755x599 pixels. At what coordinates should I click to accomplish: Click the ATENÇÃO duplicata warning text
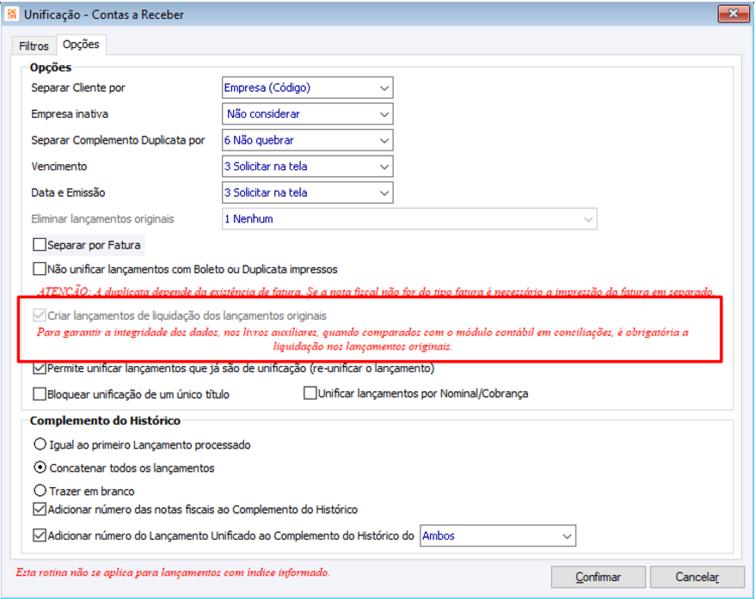(x=375, y=291)
